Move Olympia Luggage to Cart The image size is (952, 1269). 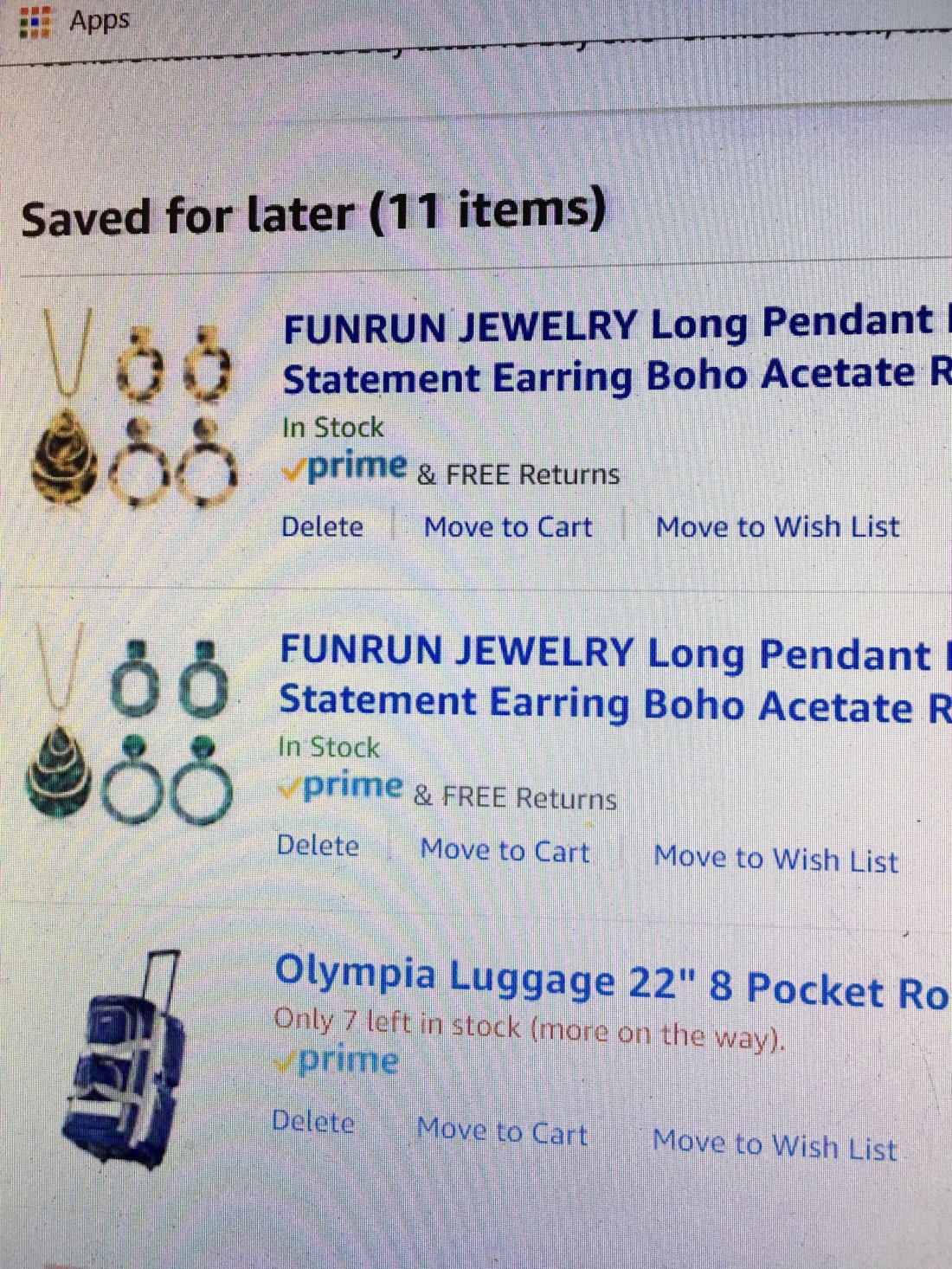(502, 1131)
